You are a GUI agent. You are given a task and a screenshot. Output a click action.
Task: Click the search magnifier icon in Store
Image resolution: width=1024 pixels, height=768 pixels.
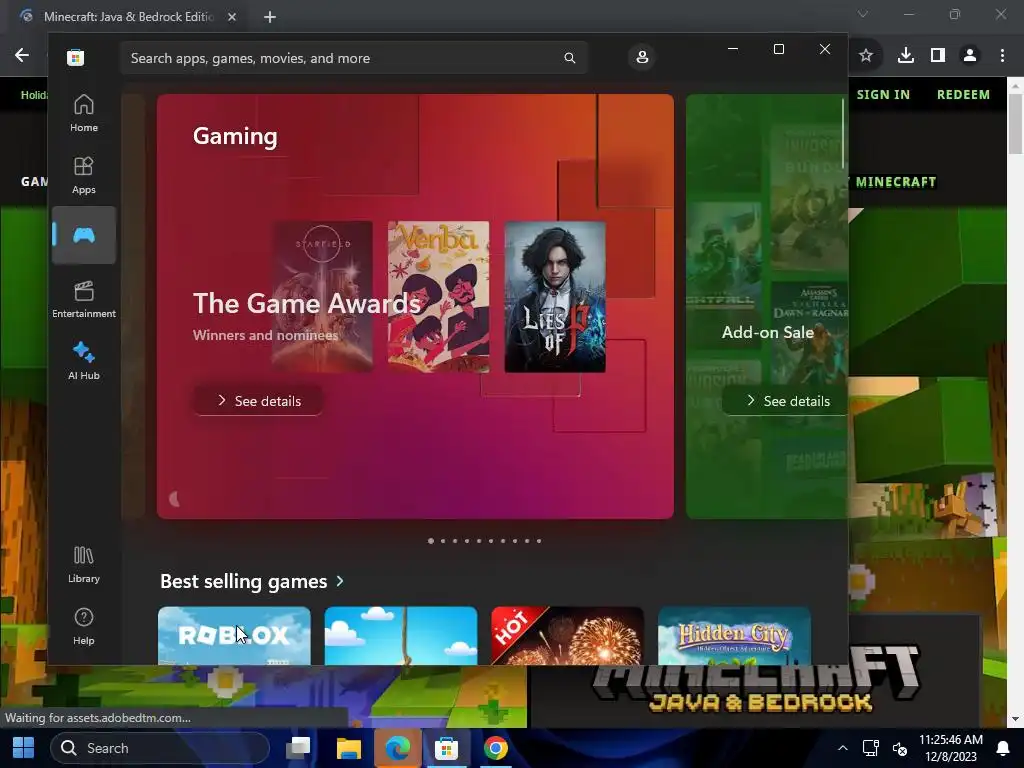tap(569, 58)
